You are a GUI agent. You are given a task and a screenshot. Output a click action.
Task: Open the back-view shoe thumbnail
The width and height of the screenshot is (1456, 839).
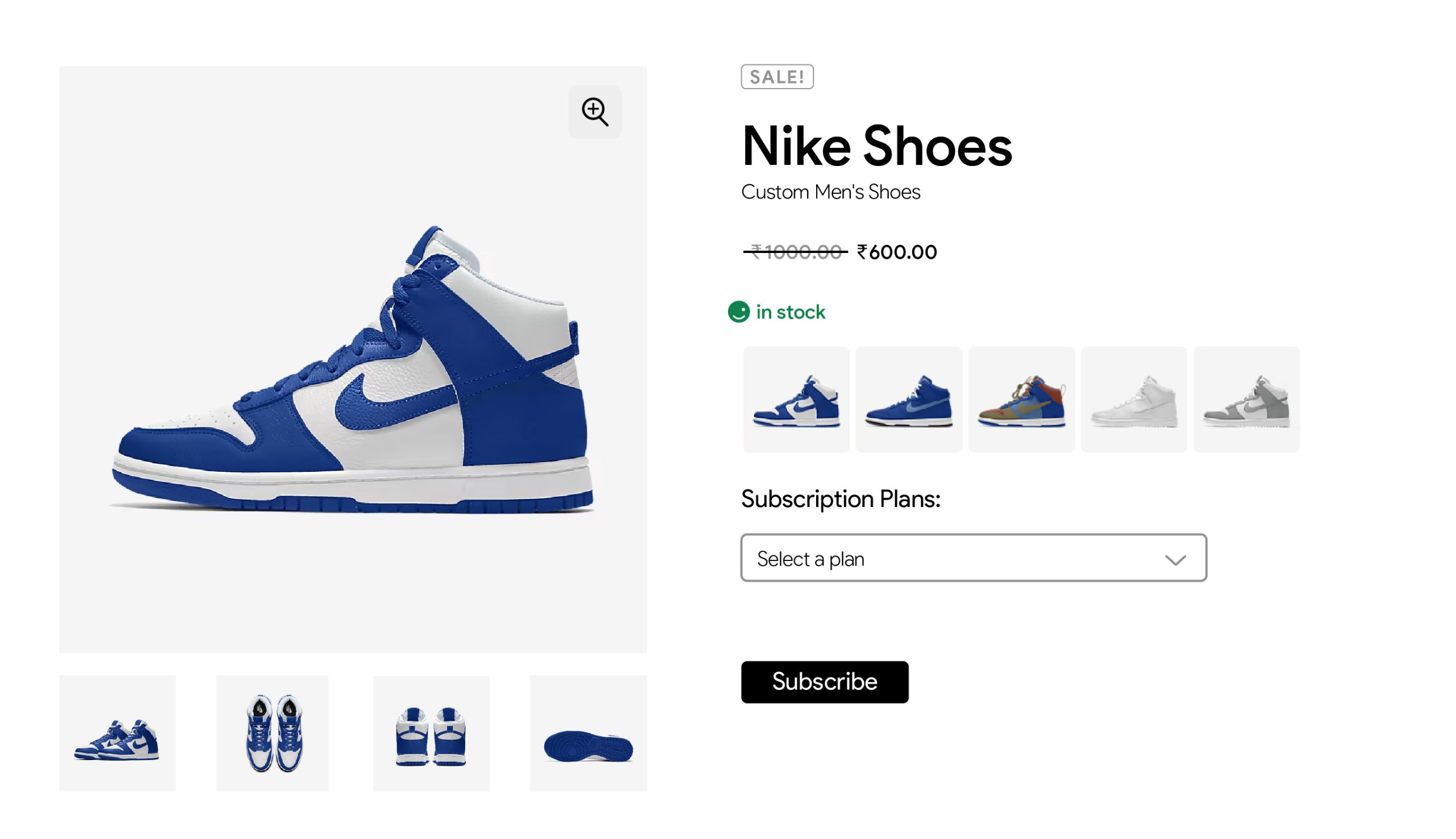pos(431,733)
